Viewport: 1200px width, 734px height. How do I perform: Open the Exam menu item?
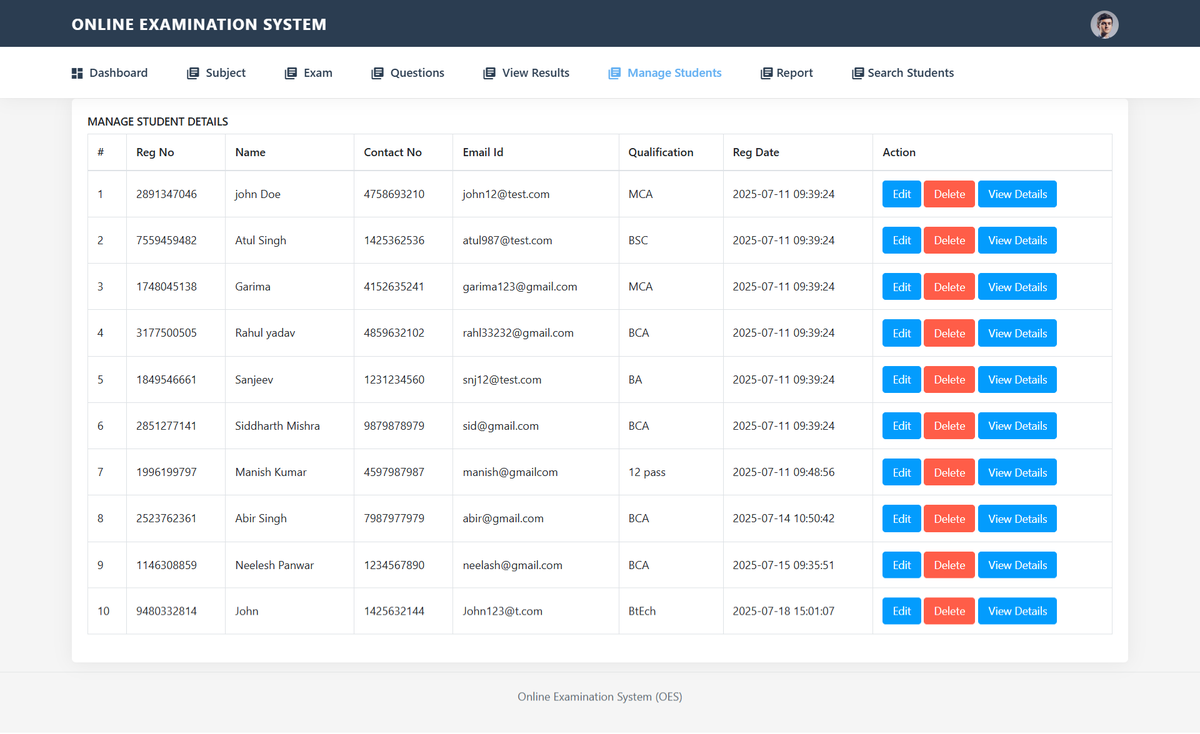309,73
